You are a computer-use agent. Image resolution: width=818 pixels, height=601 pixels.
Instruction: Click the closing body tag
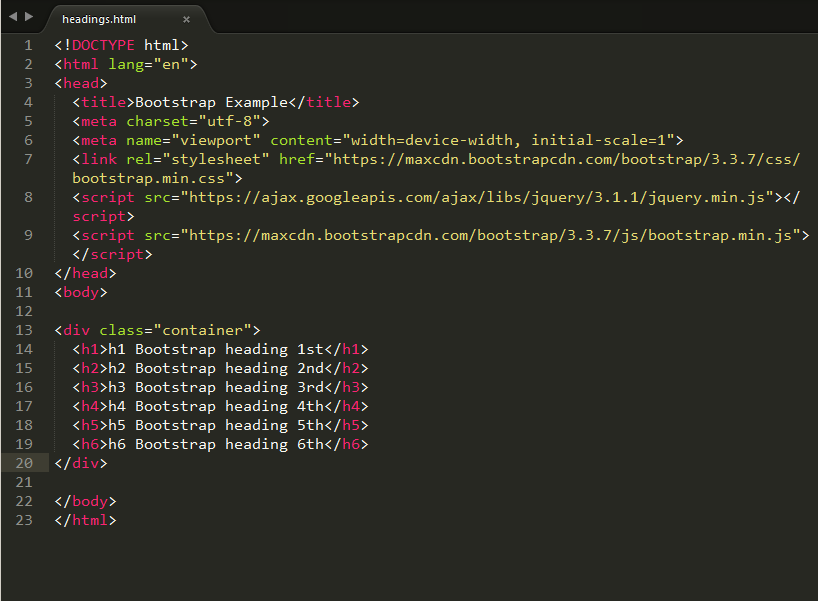coord(86,501)
